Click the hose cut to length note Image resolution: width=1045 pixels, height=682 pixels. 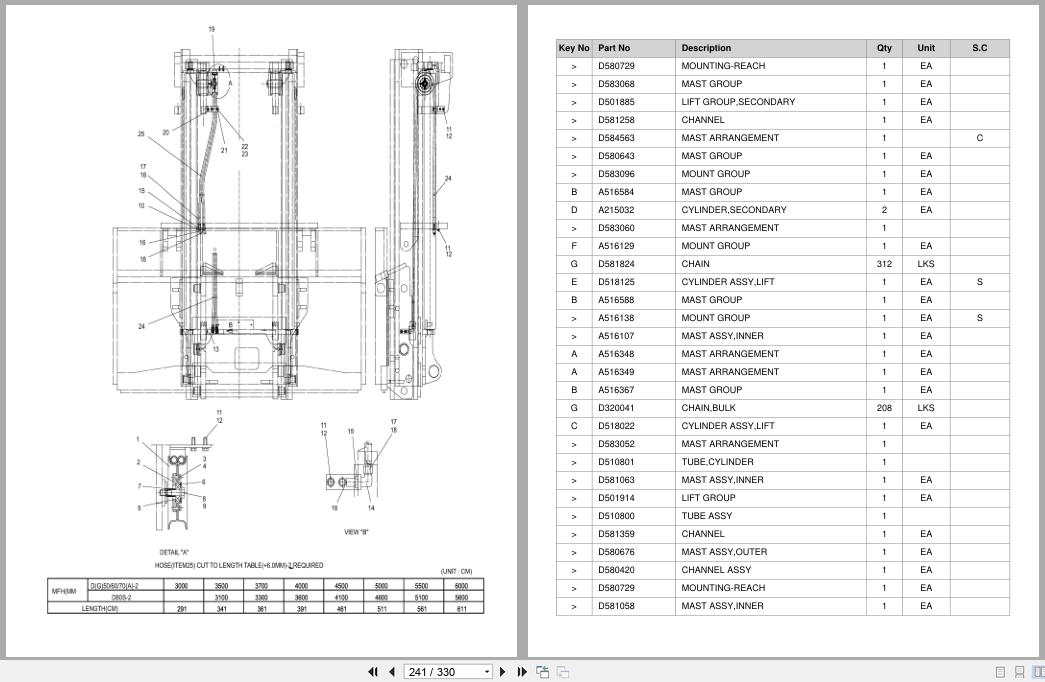pyautogui.click(x=239, y=565)
